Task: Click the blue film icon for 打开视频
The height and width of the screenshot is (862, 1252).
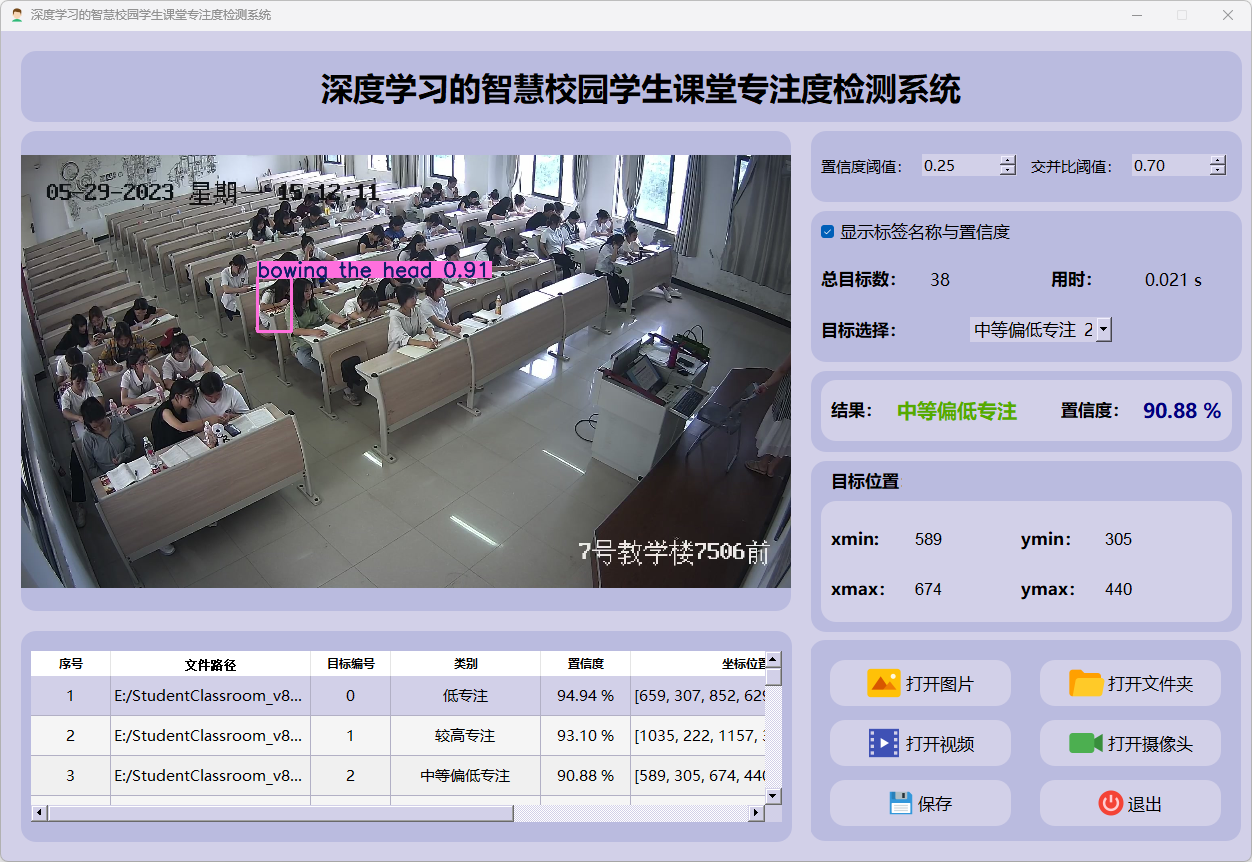Action: click(883, 743)
